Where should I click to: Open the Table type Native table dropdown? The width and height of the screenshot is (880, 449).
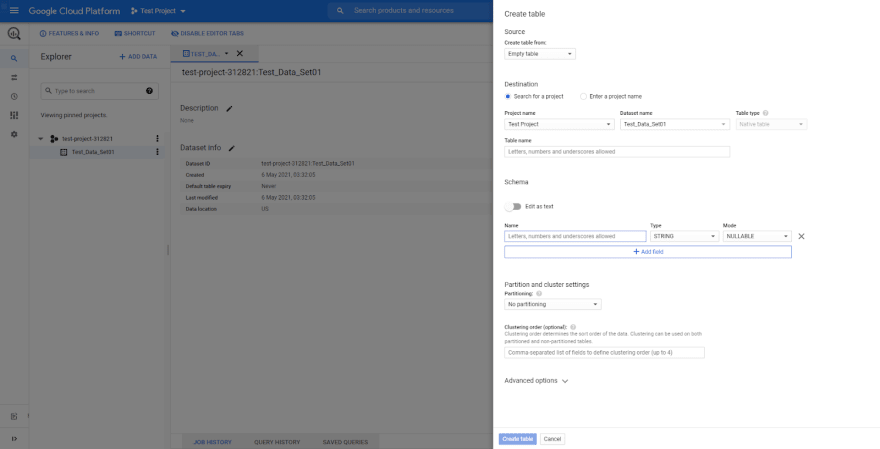coord(771,124)
